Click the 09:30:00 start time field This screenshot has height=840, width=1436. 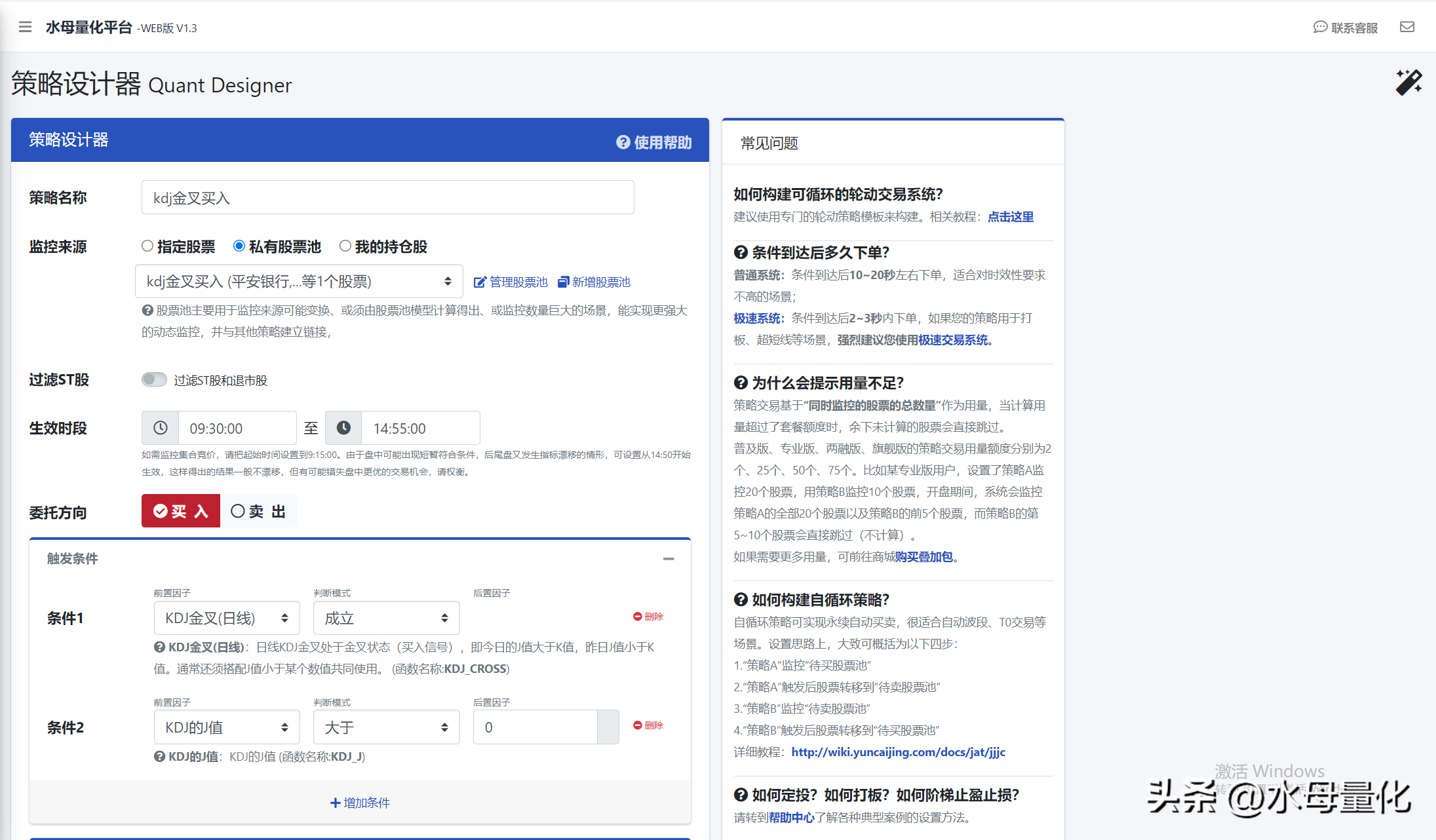click(x=237, y=428)
